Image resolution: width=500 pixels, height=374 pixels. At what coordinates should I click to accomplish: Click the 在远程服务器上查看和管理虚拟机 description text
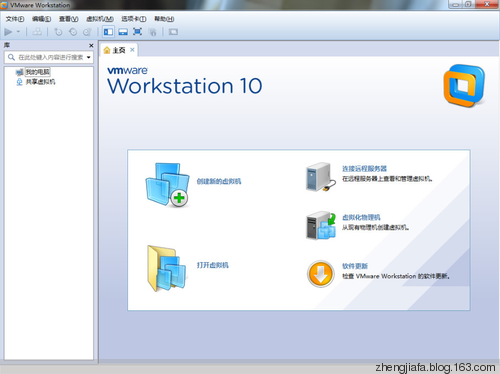point(387,179)
